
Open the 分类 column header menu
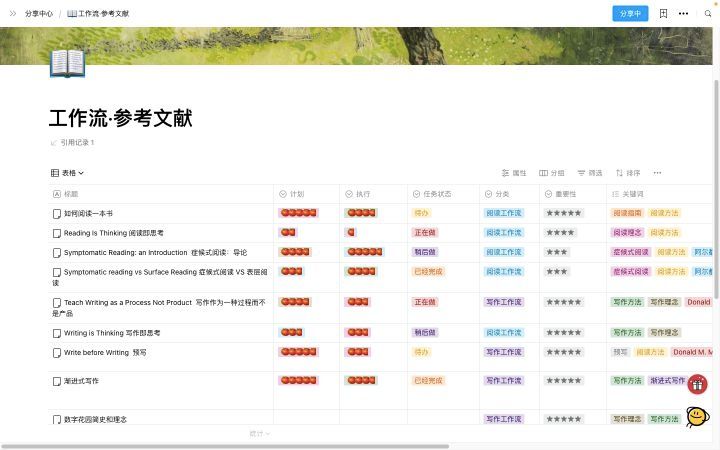pos(510,194)
